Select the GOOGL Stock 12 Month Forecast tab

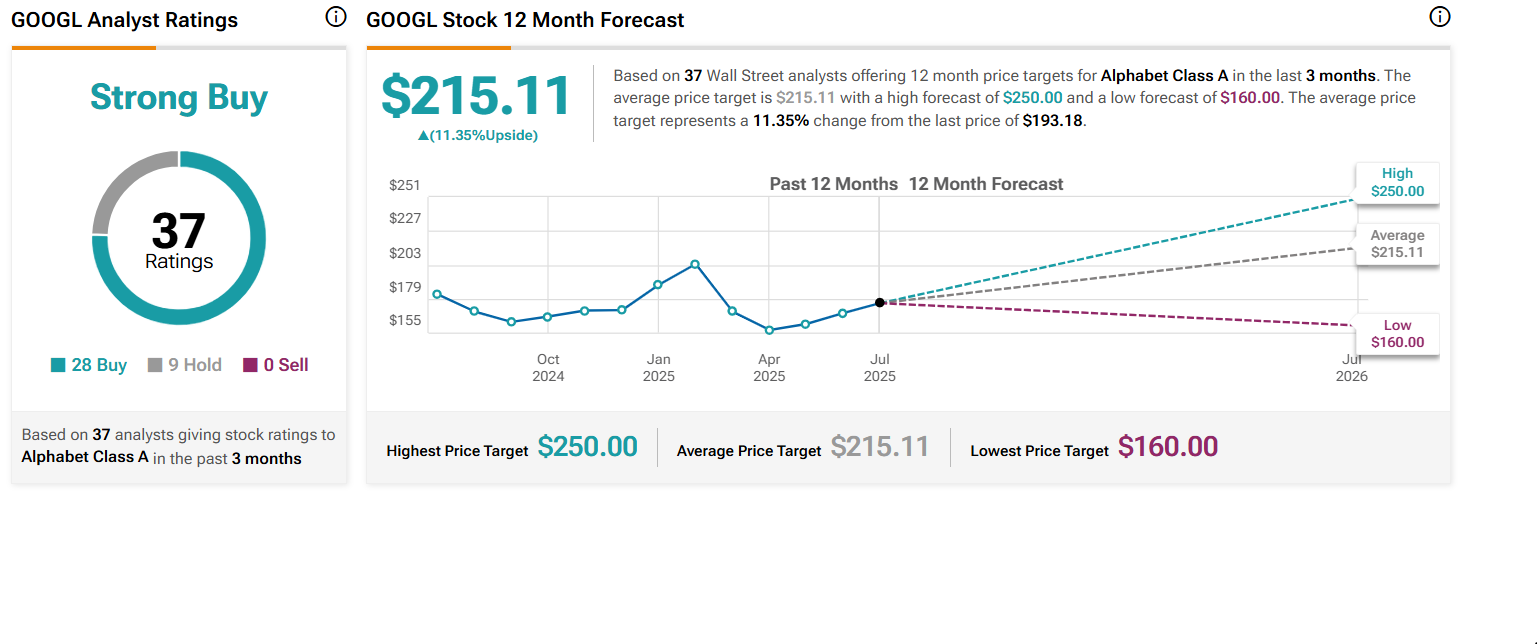[x=525, y=19]
